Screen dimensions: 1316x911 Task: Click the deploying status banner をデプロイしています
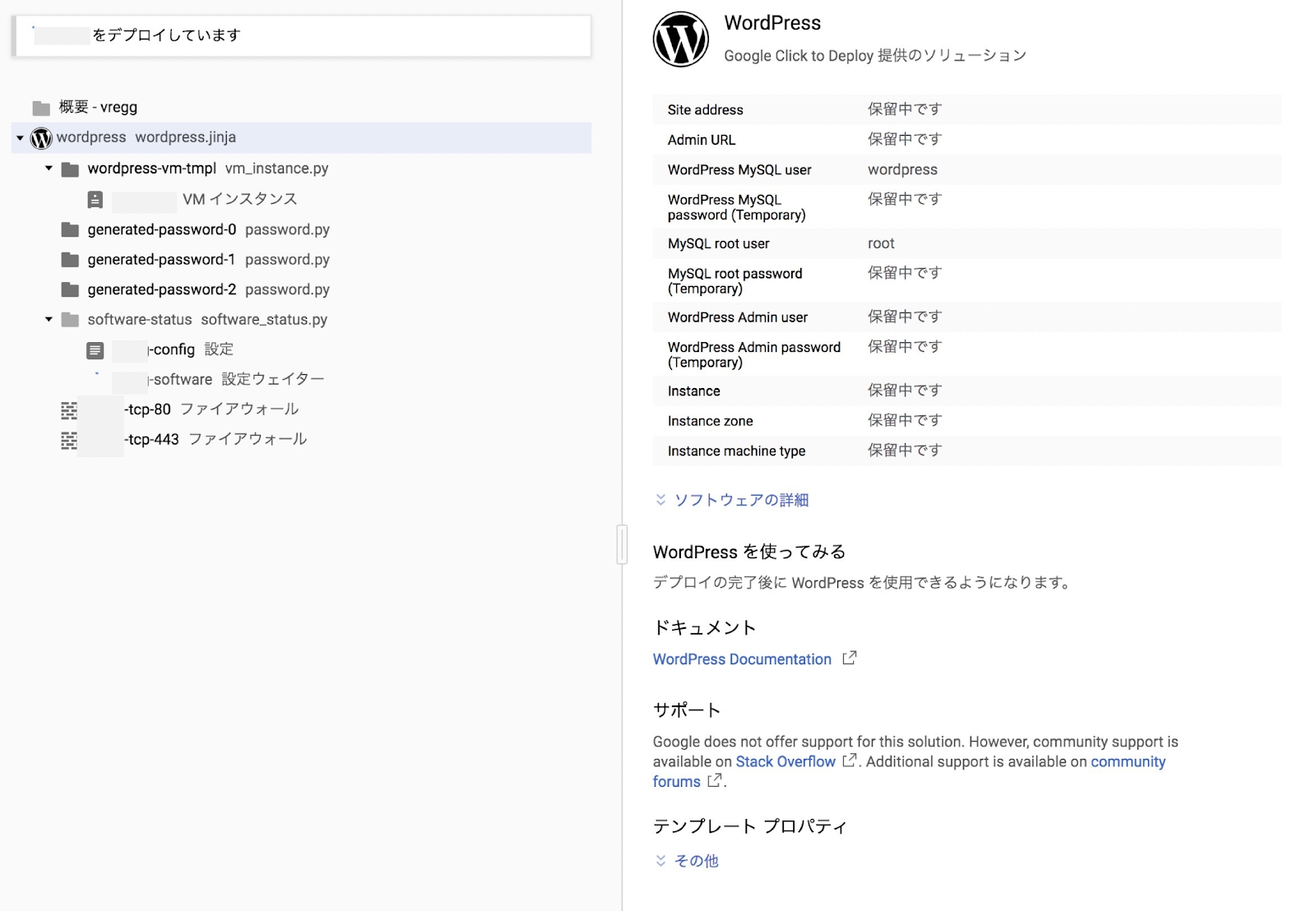click(x=302, y=36)
